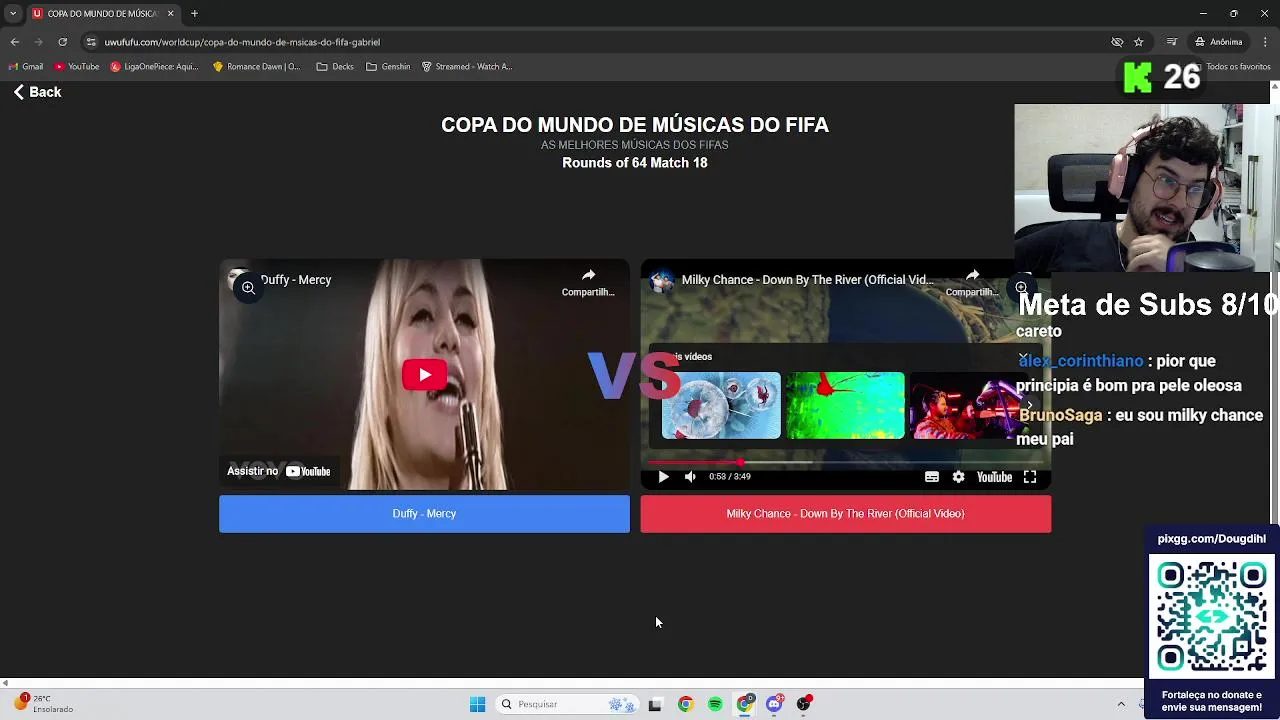Open the Streamed - Watch bookmark
Screen dimensions: 1280x720
tap(467, 67)
